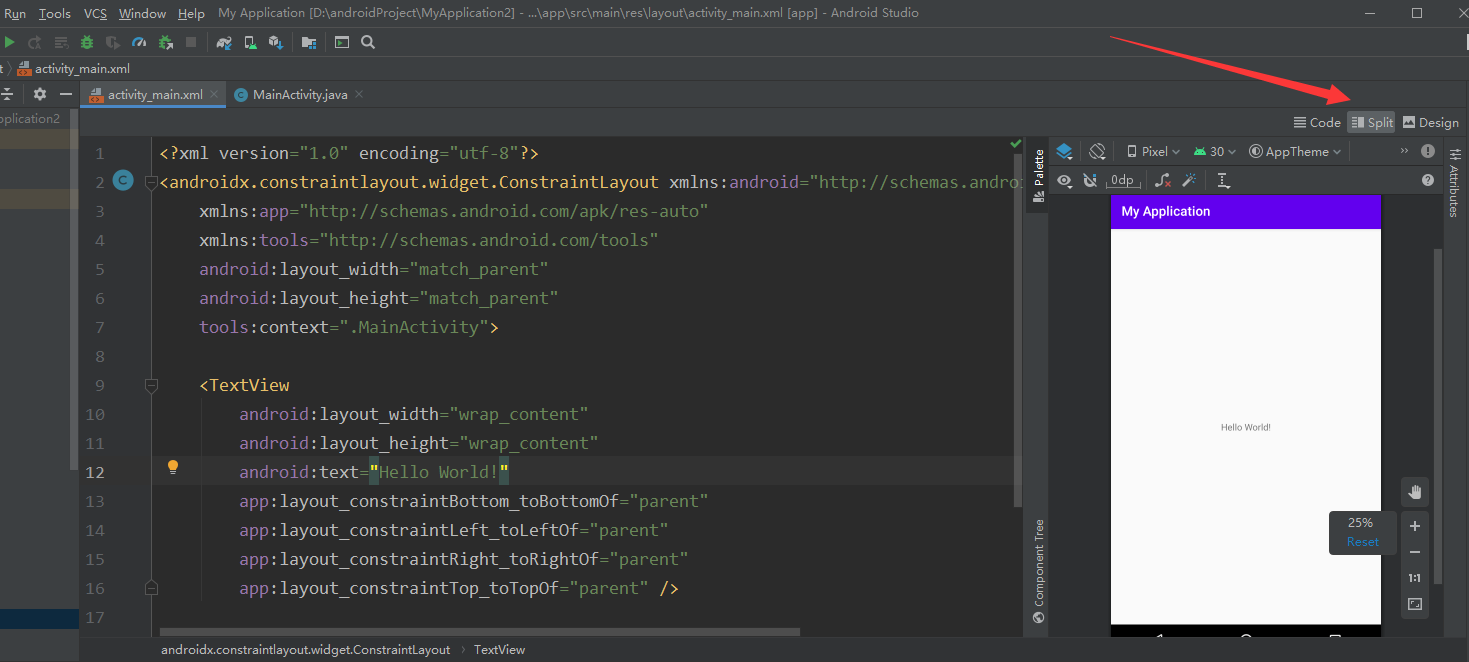Open the AppTheme selector dropdown
1469x662 pixels.
click(x=1294, y=151)
